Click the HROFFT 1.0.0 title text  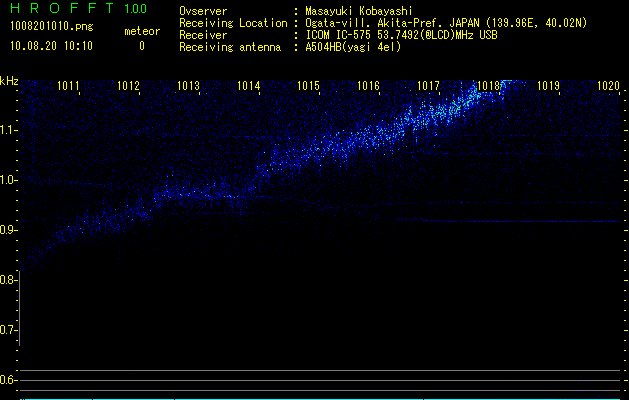(x=78, y=8)
